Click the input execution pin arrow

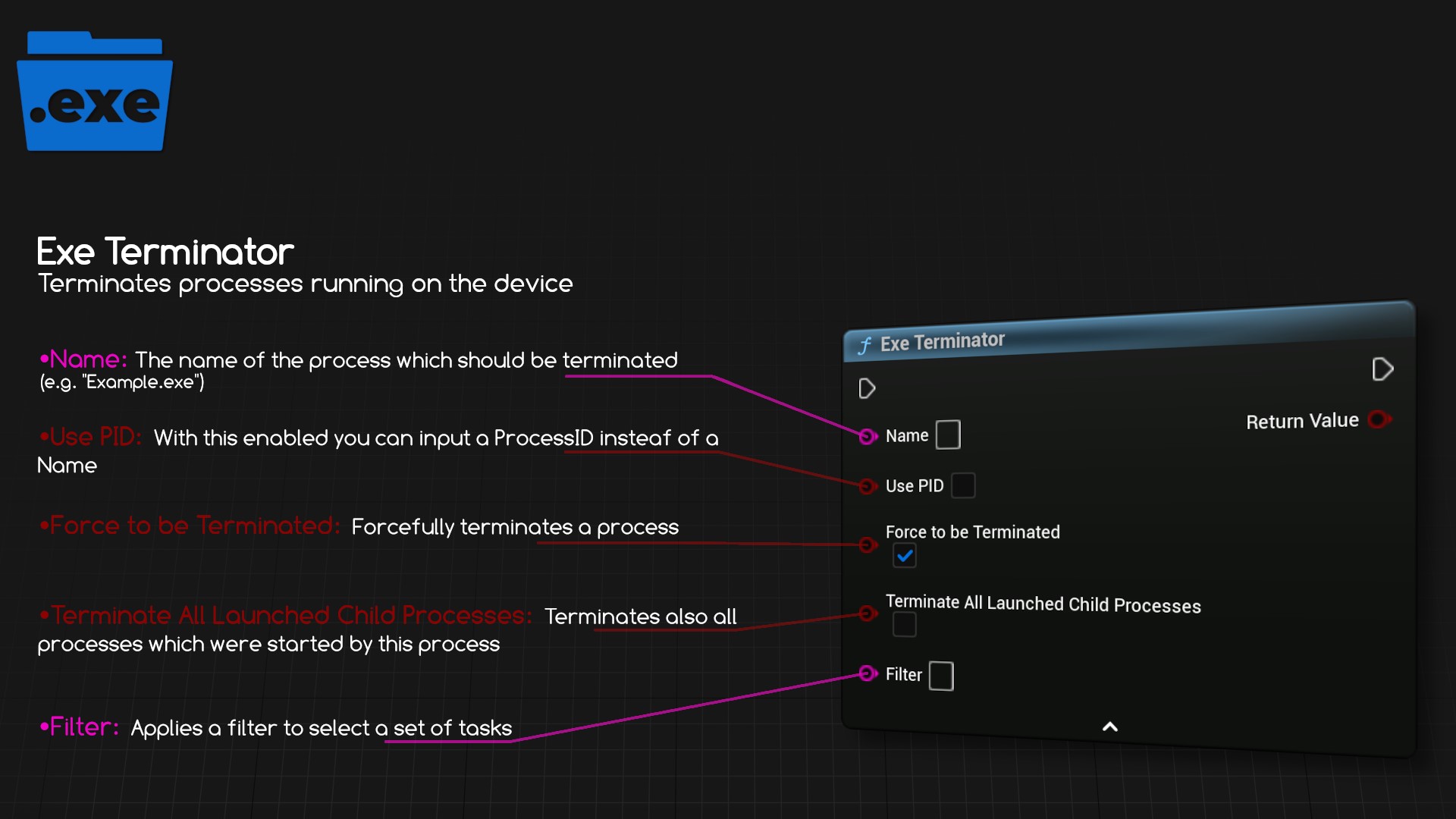[x=867, y=389]
